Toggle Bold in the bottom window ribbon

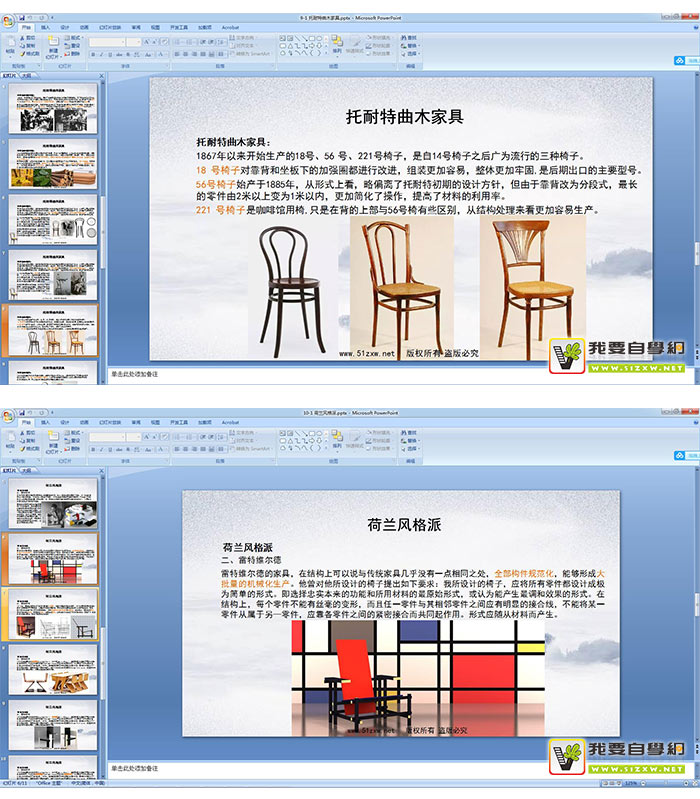(93, 449)
